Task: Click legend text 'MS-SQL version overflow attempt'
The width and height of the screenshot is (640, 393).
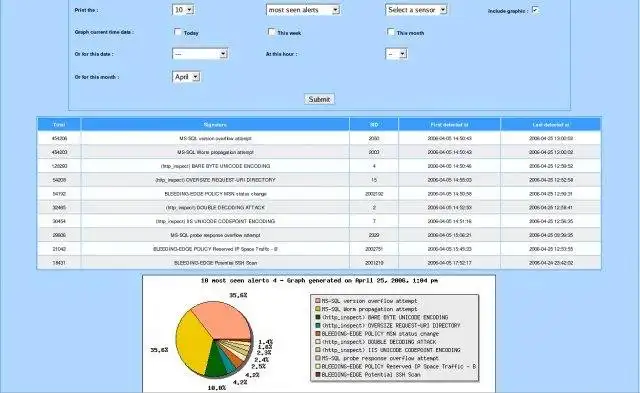Action: click(x=369, y=301)
